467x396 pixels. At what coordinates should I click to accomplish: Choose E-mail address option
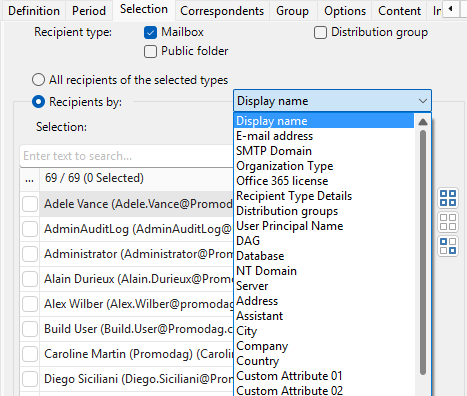click(x=324, y=136)
